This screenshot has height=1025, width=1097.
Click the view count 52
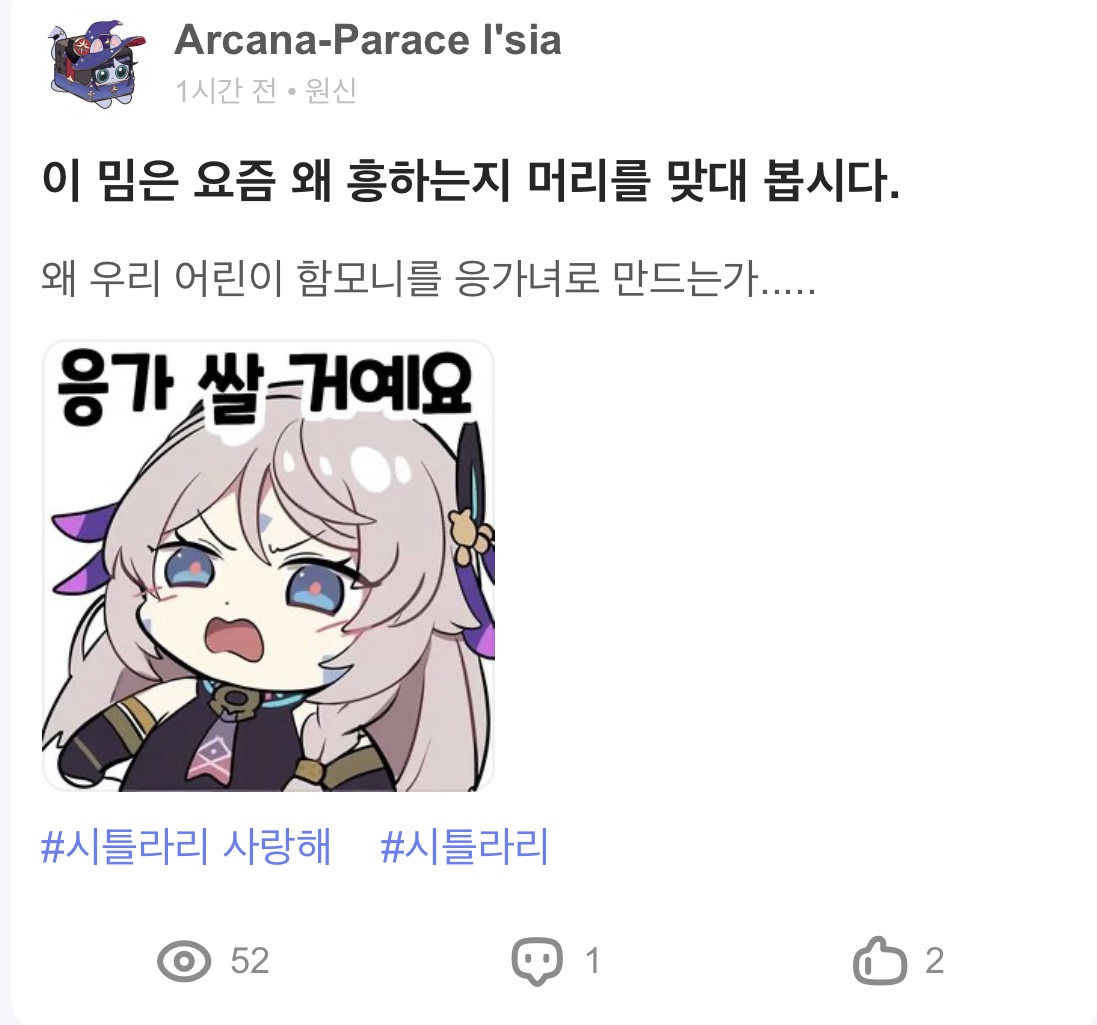coord(250,961)
